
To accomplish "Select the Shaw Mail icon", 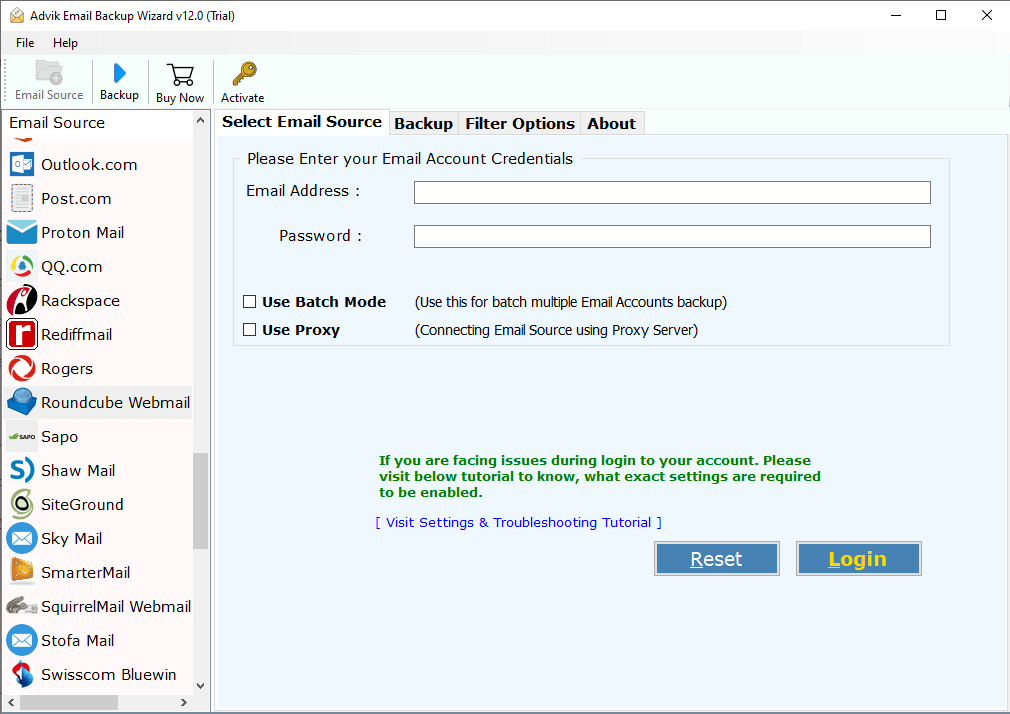I will [x=22, y=470].
